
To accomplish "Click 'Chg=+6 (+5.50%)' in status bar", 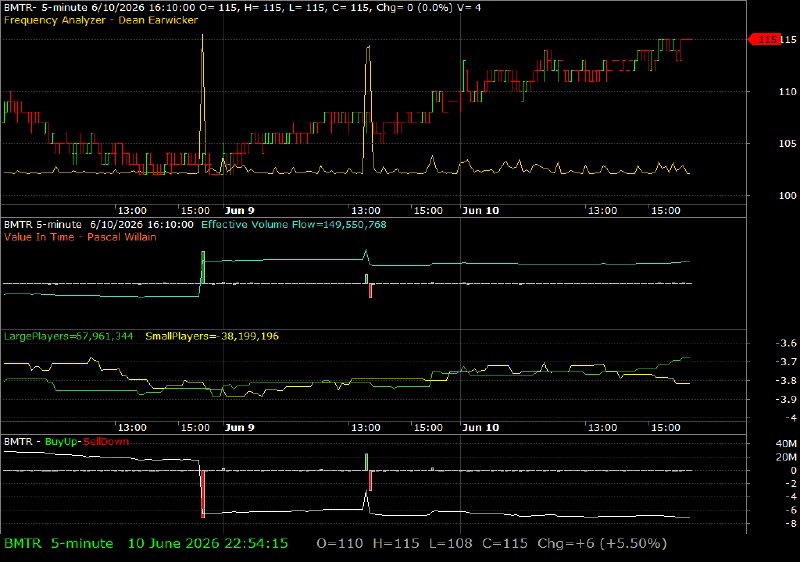I will click(x=602, y=544).
